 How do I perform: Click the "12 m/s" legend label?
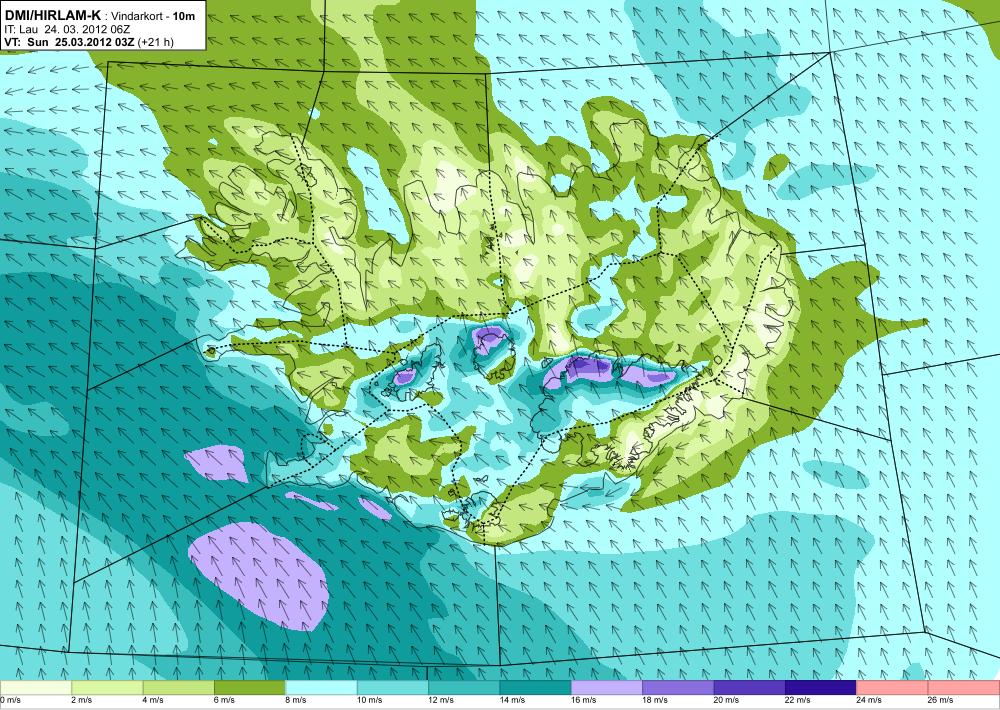(x=441, y=700)
